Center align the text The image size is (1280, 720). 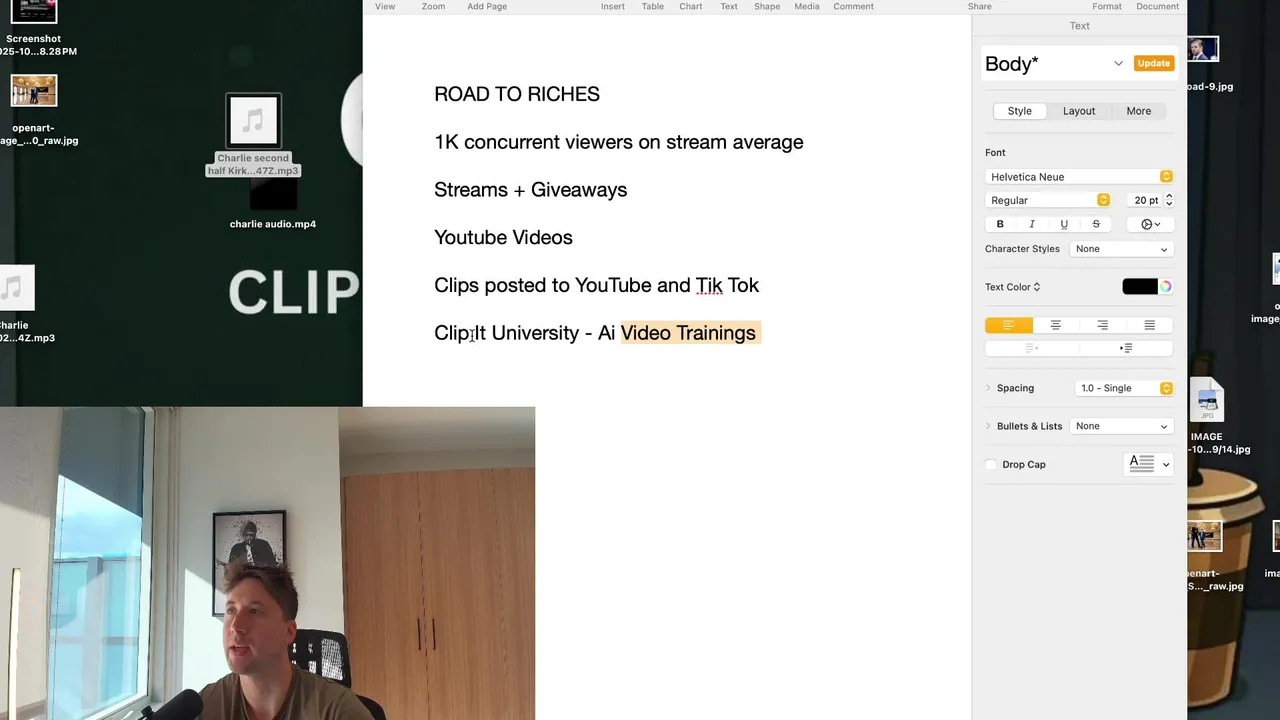coord(1055,325)
